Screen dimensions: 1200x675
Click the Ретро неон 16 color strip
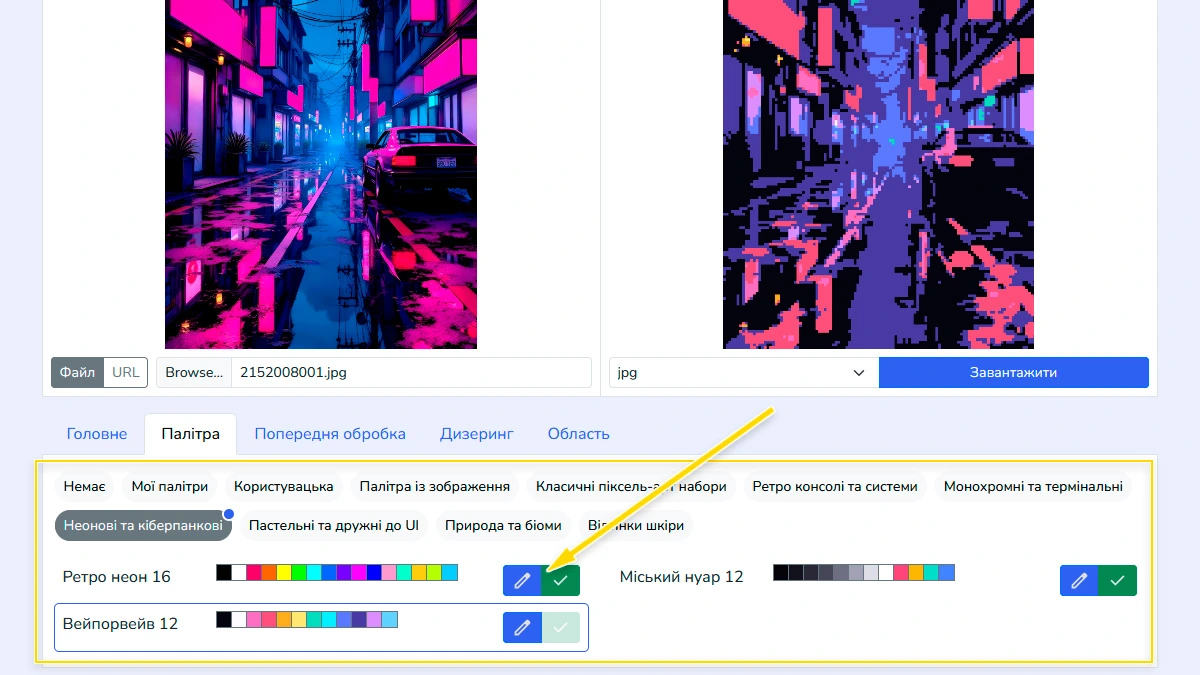click(337, 573)
